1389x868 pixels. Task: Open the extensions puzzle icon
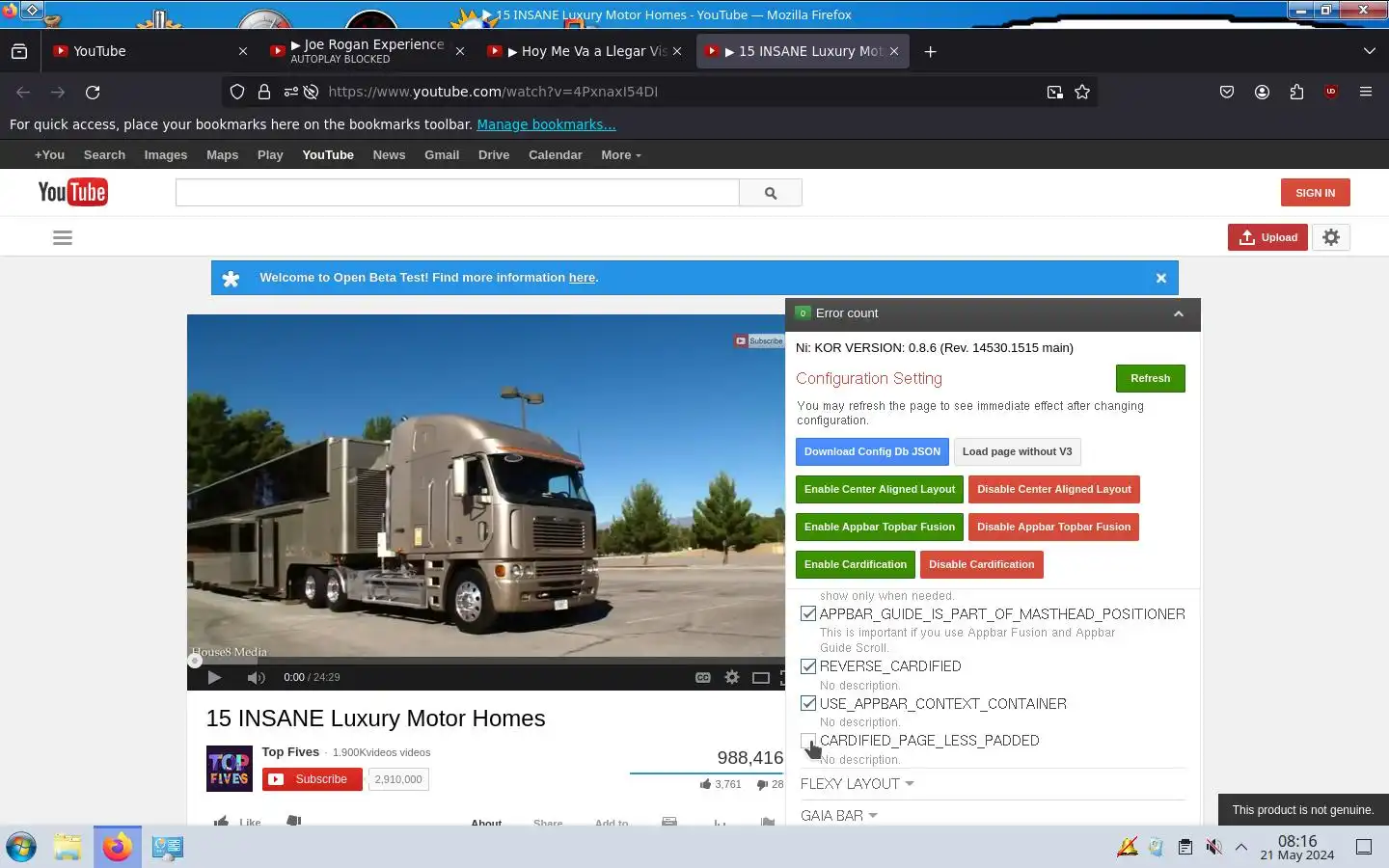tap(1296, 92)
